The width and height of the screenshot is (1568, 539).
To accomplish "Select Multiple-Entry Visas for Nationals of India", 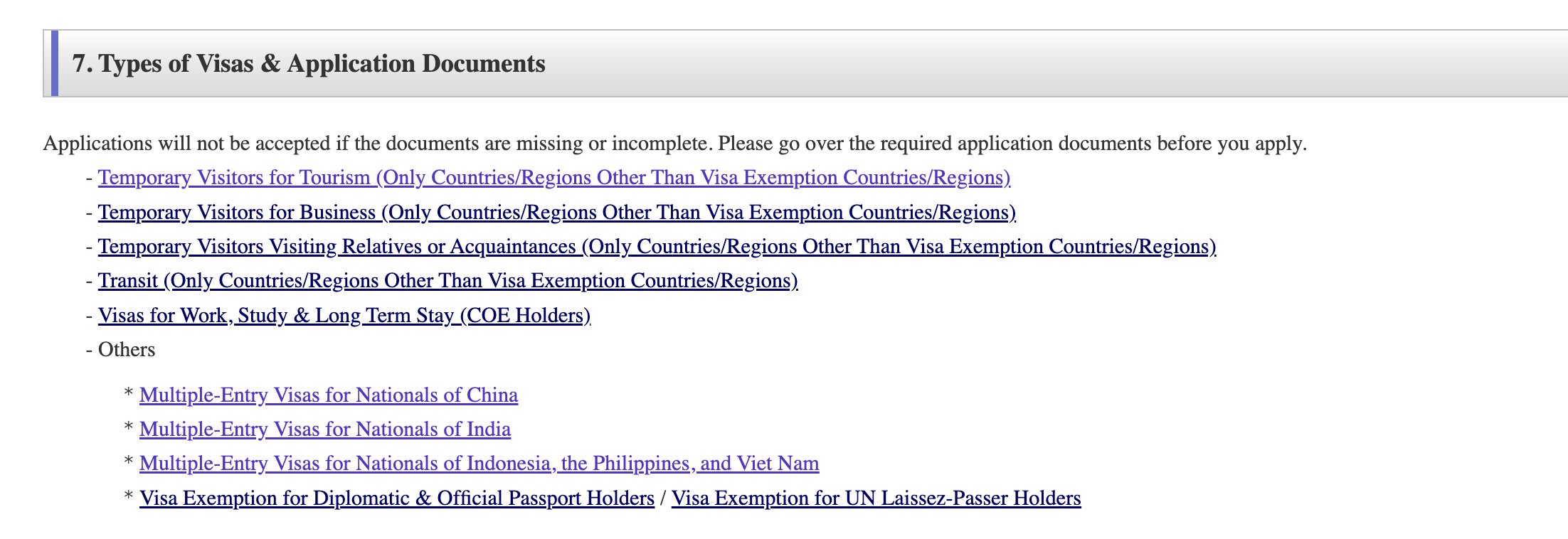I will pos(324,429).
